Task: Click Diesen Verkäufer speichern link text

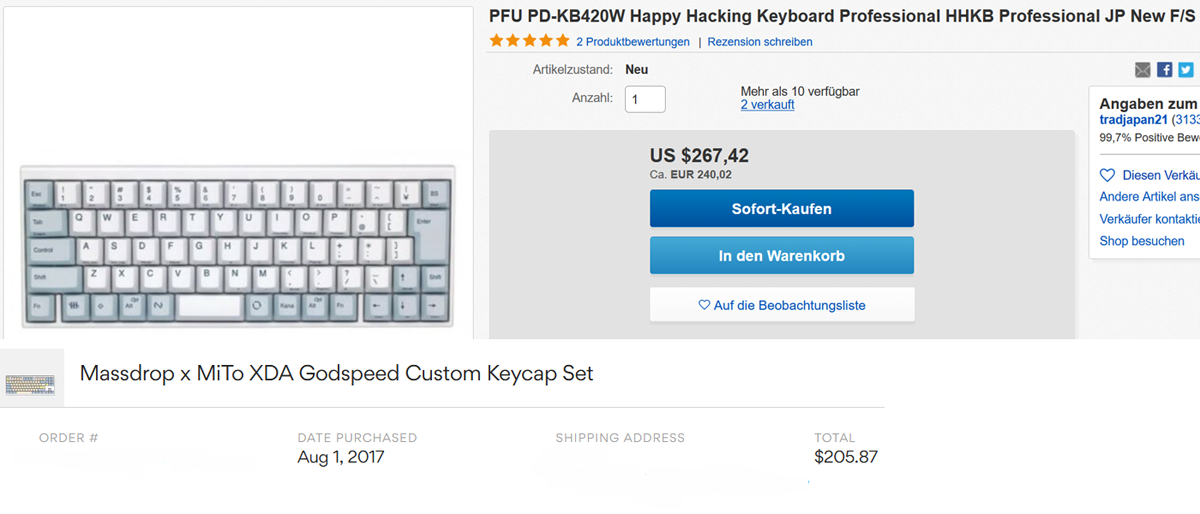Action: [1160, 175]
